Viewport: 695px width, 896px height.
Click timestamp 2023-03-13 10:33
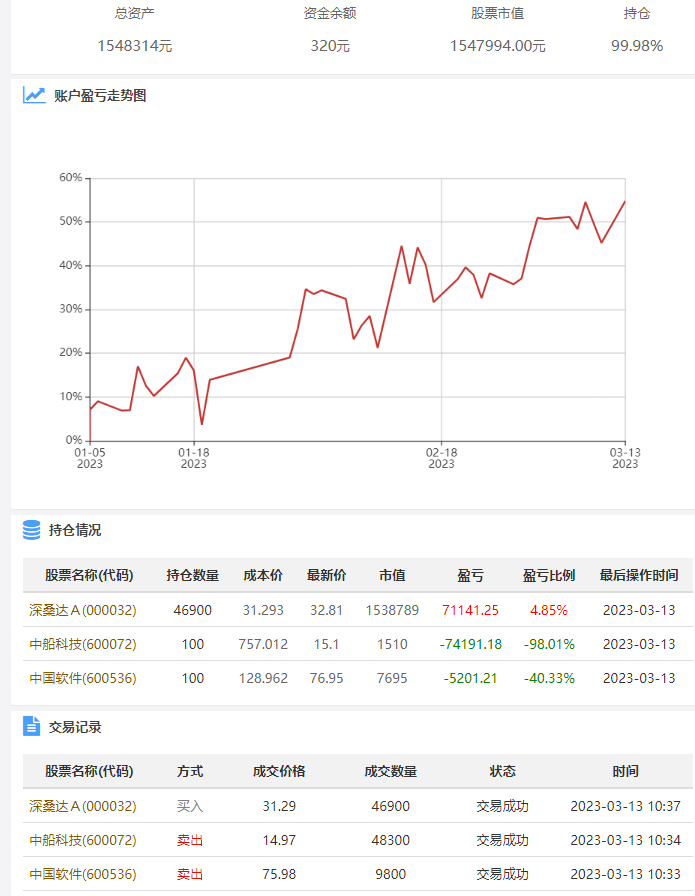pyautogui.click(x=625, y=874)
